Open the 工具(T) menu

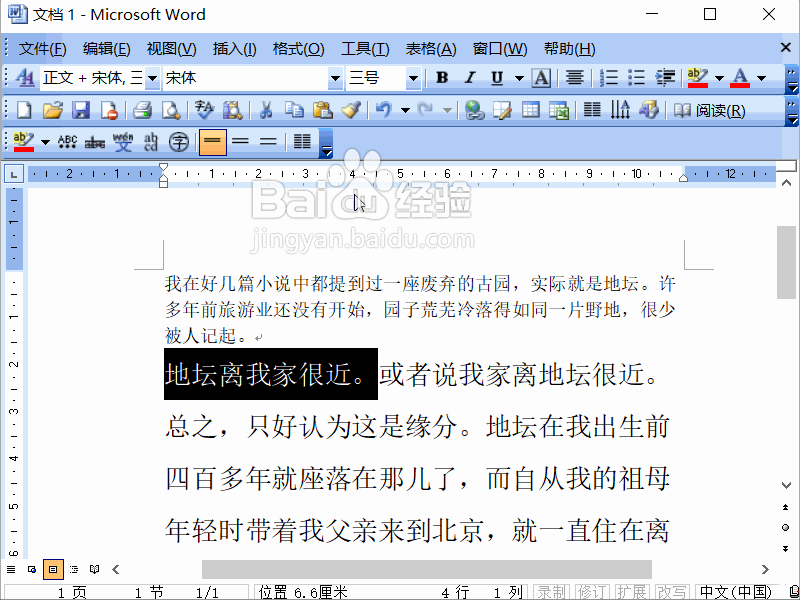click(365, 49)
